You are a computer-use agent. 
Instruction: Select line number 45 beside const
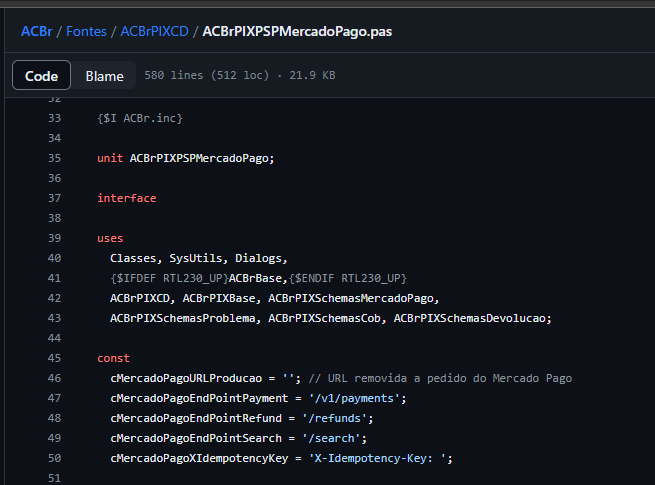(54, 358)
